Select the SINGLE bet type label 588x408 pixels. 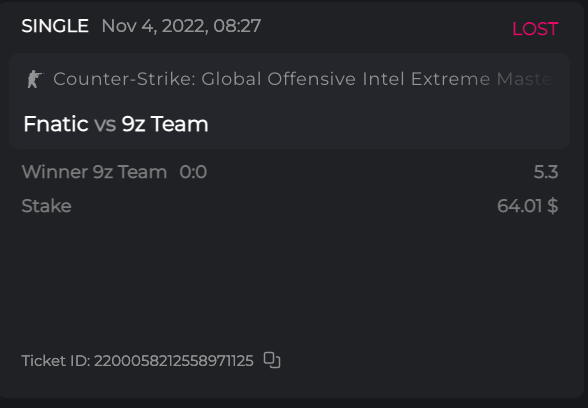55,26
